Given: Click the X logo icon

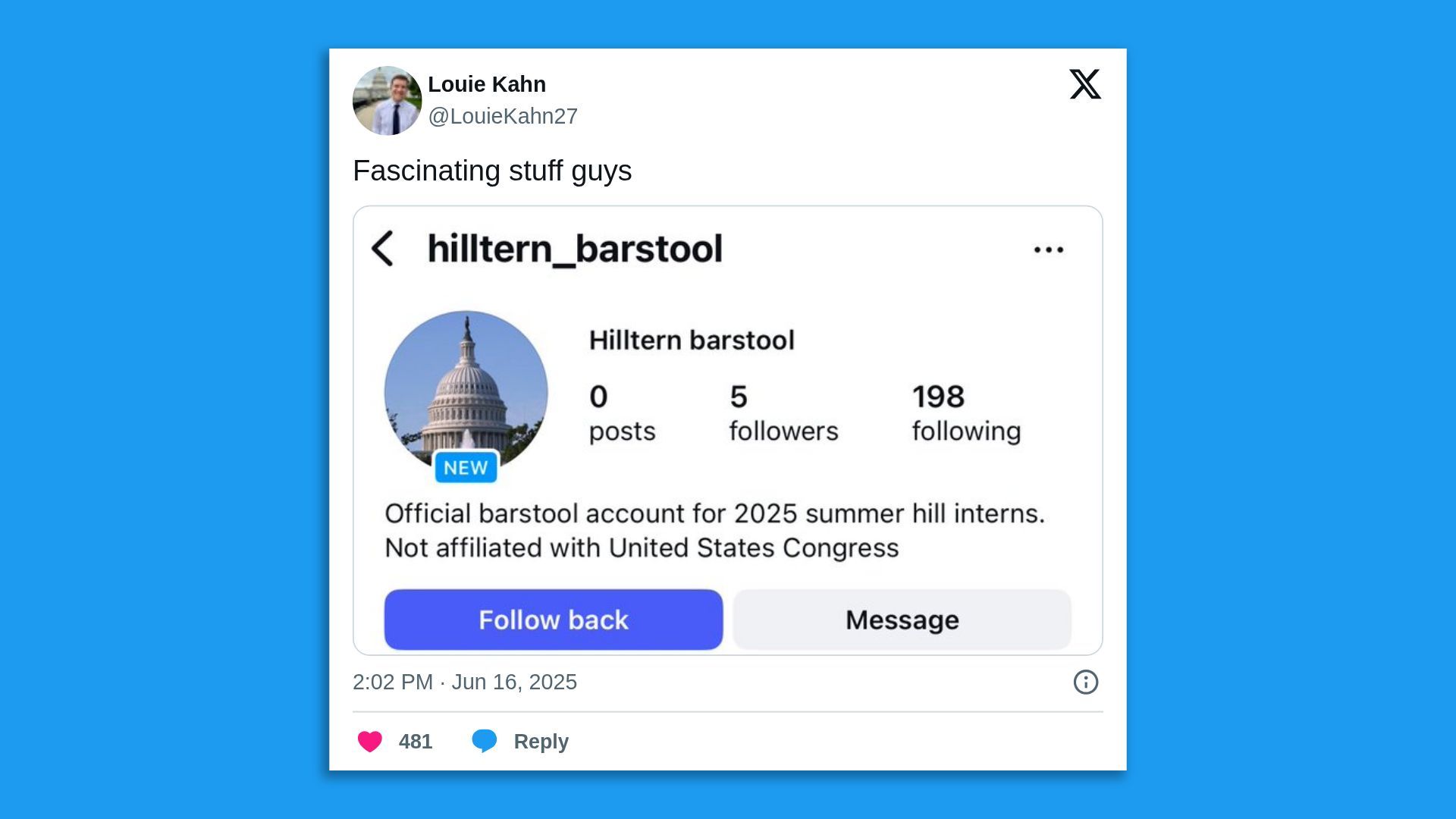Looking at the screenshot, I should 1086,85.
